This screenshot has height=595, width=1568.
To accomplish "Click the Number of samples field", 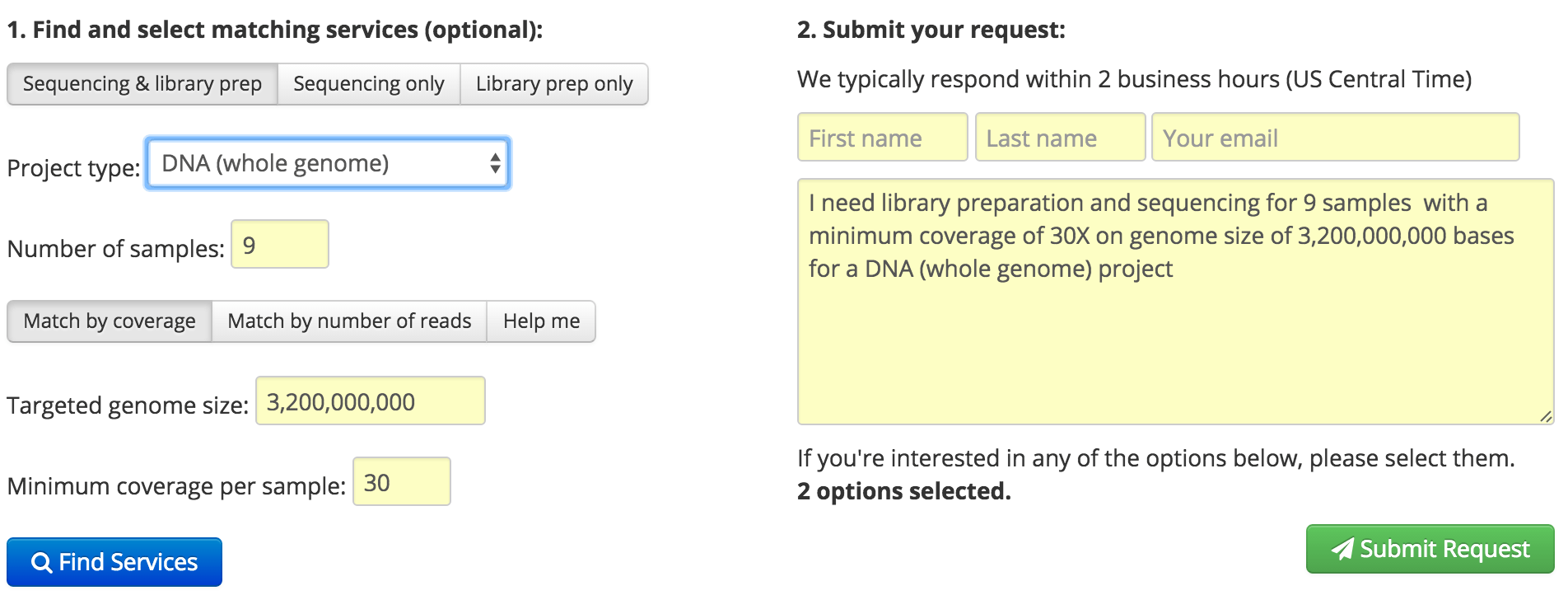I will click(x=279, y=244).
